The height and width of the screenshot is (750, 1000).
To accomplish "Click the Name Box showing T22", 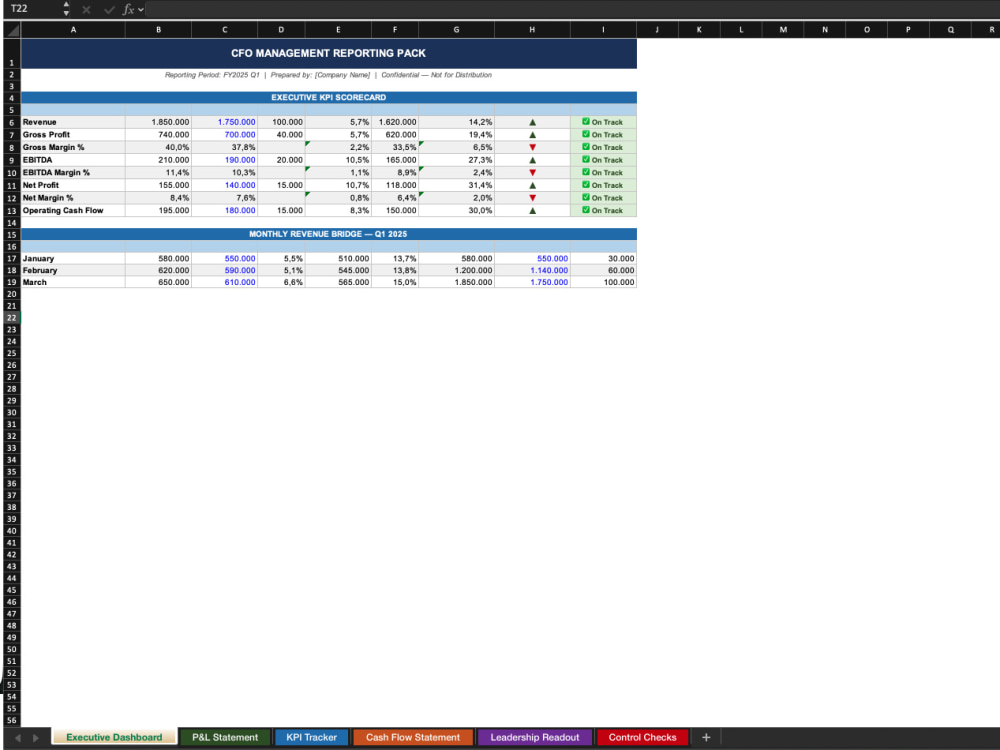I will [x=32, y=9].
